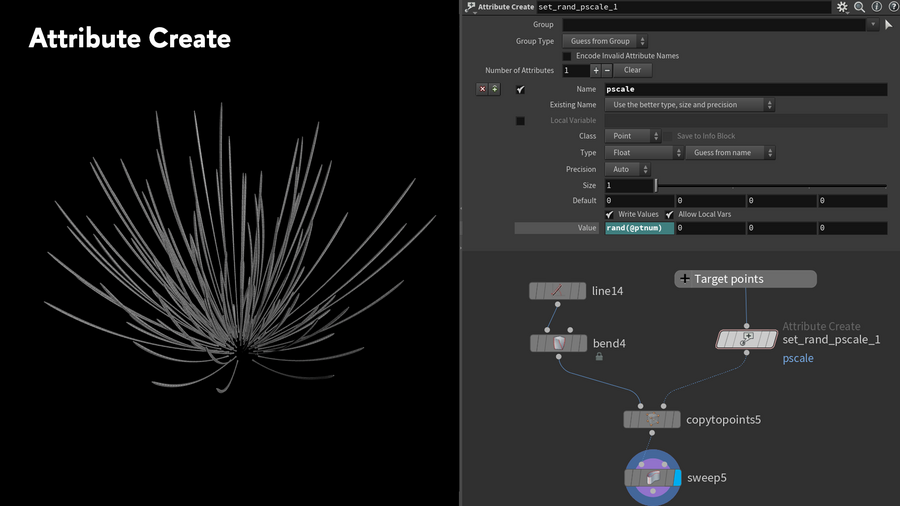Select the line14 node
900x506 pixels.
557,291
